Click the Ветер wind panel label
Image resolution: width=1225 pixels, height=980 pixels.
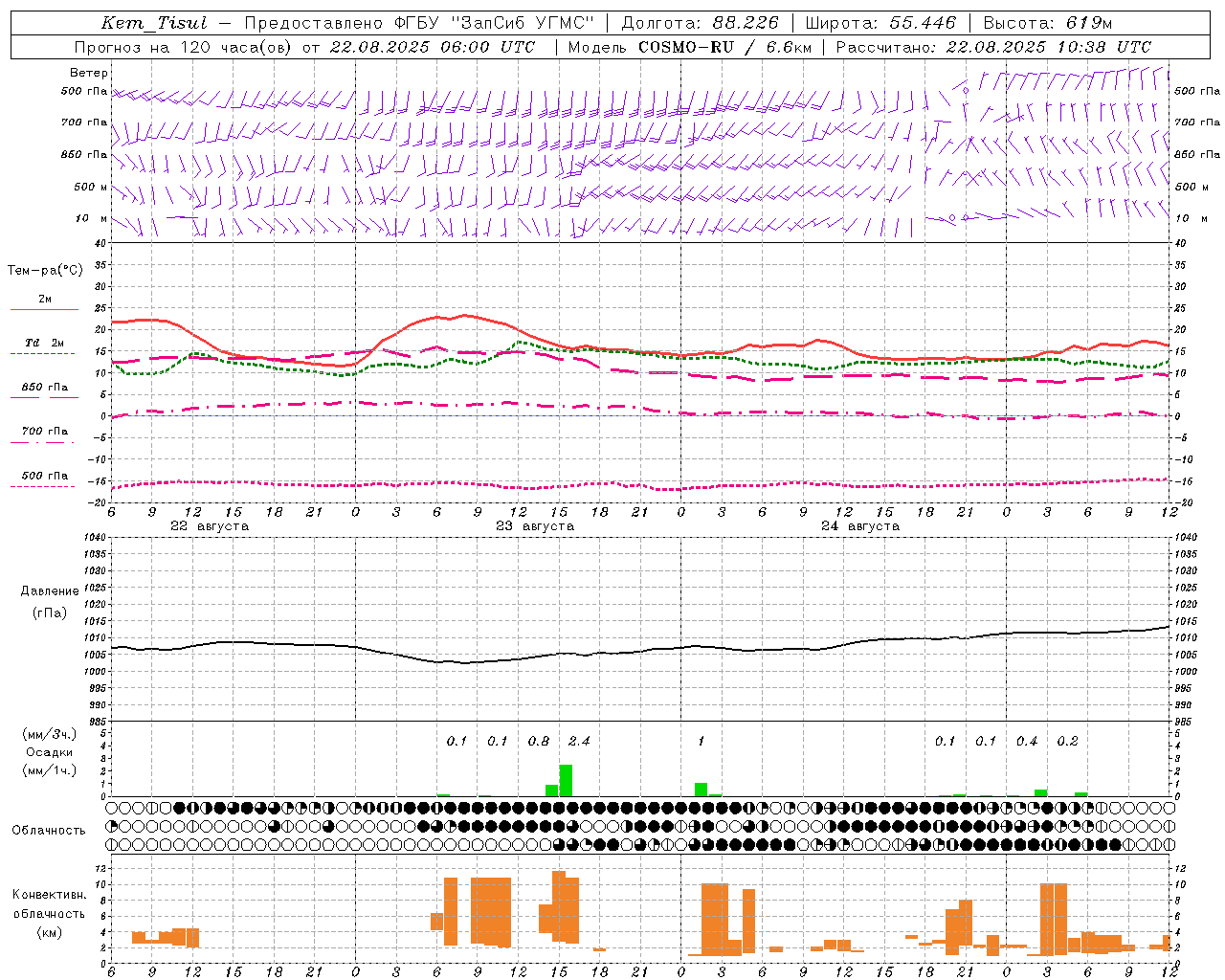(89, 73)
